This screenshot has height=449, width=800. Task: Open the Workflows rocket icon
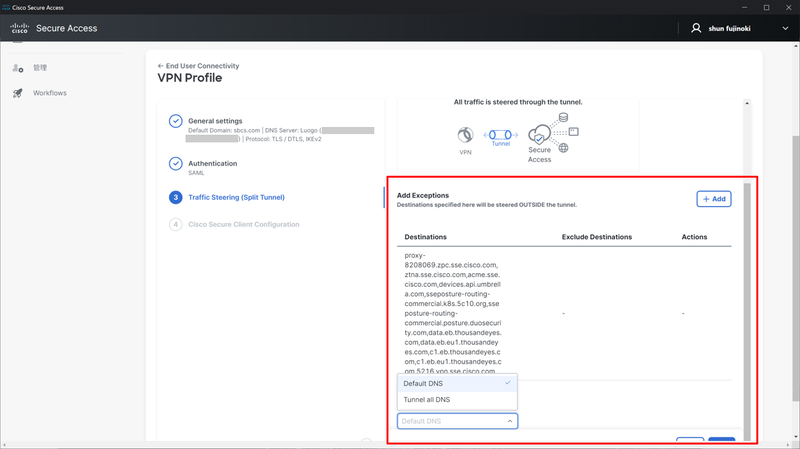click(x=18, y=93)
